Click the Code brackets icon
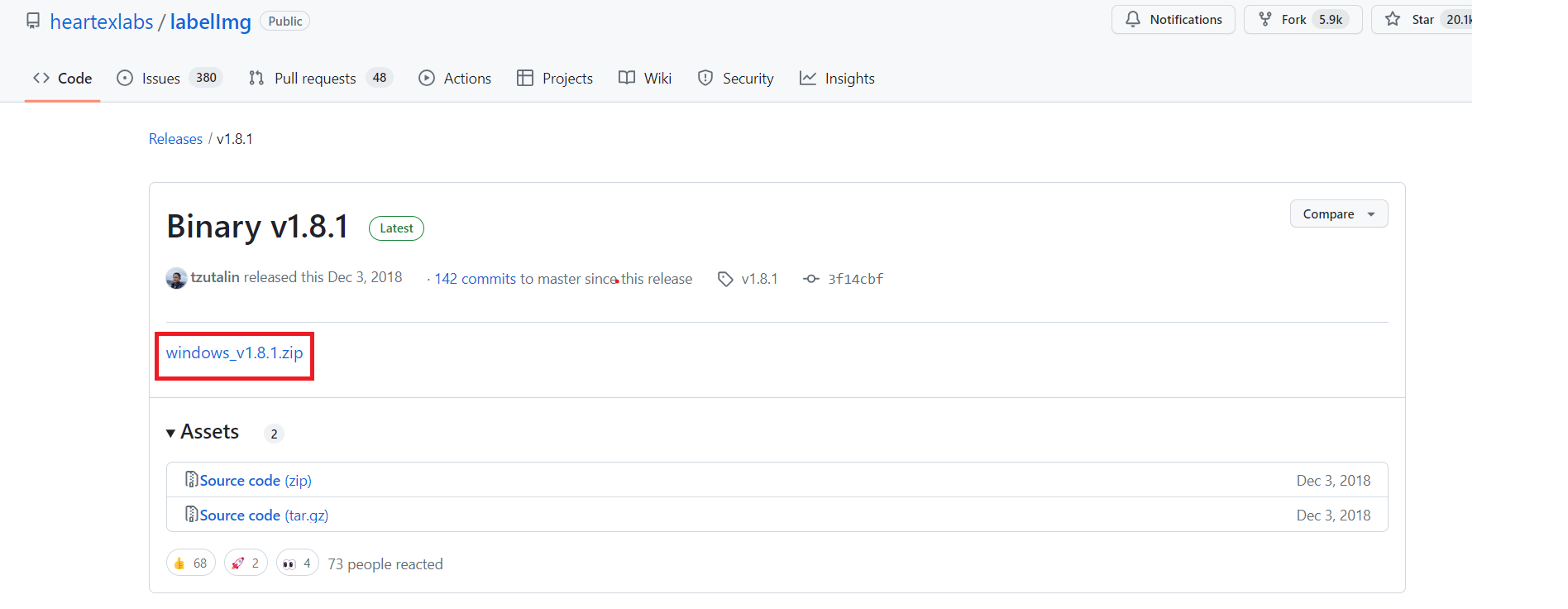Screen dimensions: 1568x609 [41, 78]
